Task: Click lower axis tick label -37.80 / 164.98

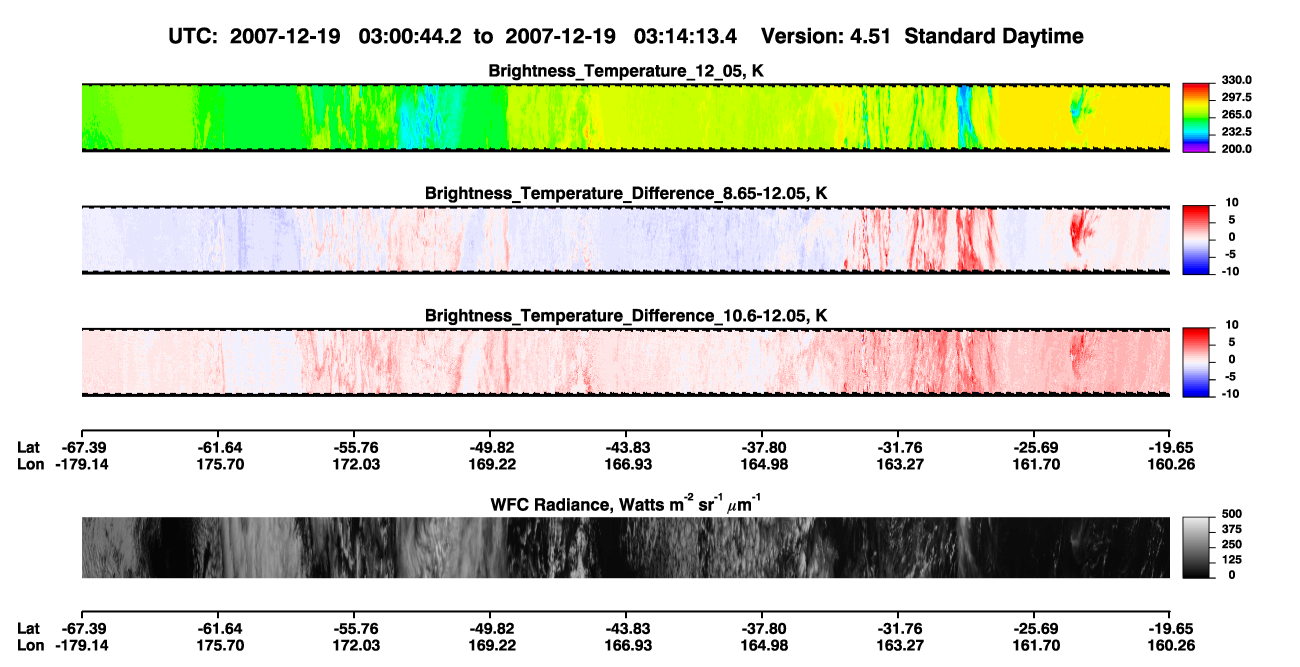Action: click(762, 637)
